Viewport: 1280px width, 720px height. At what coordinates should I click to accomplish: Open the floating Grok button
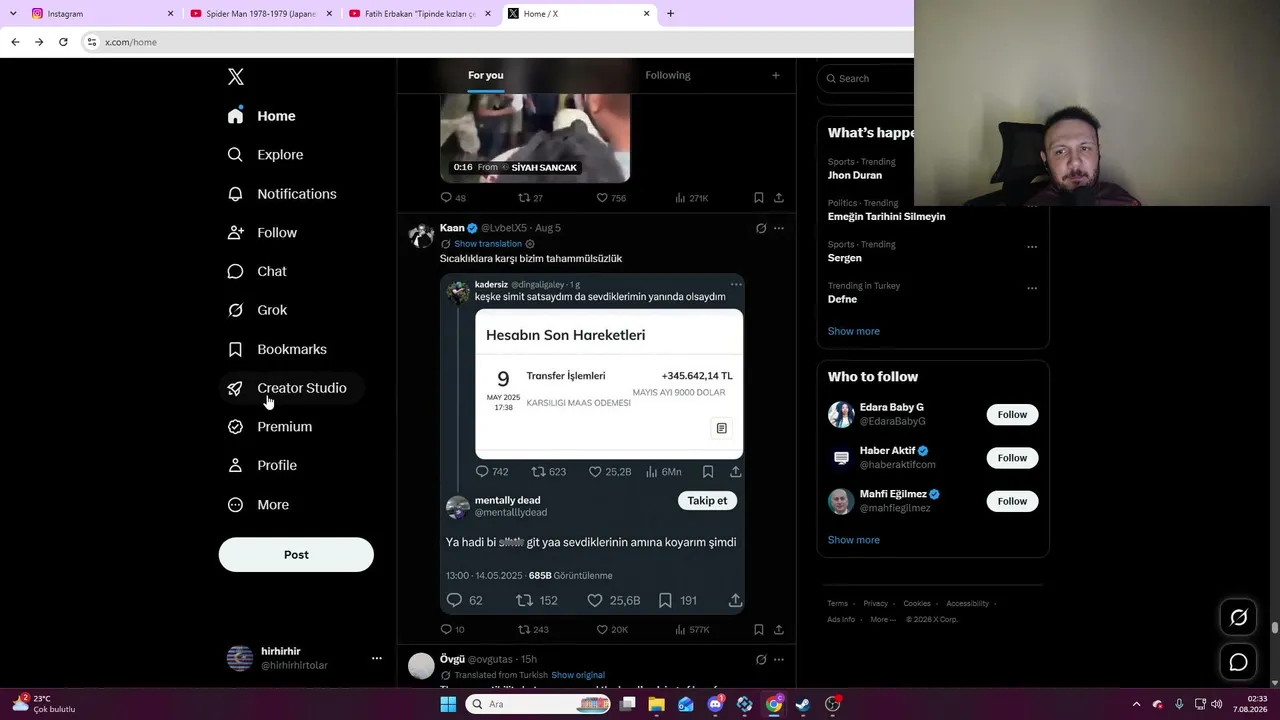pos(1238,618)
